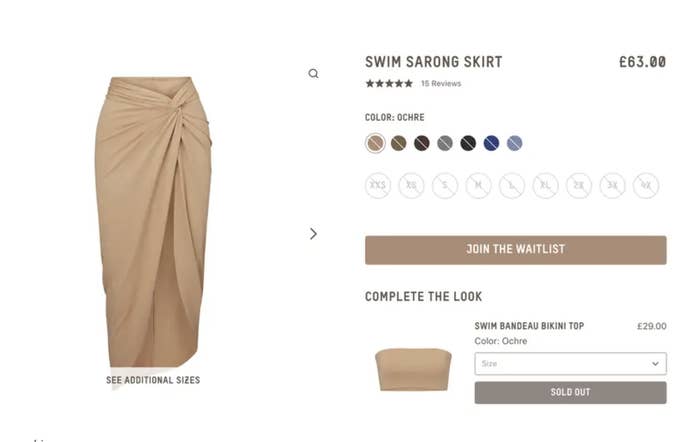Pick the dark brown color swatch

pyautogui.click(x=422, y=143)
